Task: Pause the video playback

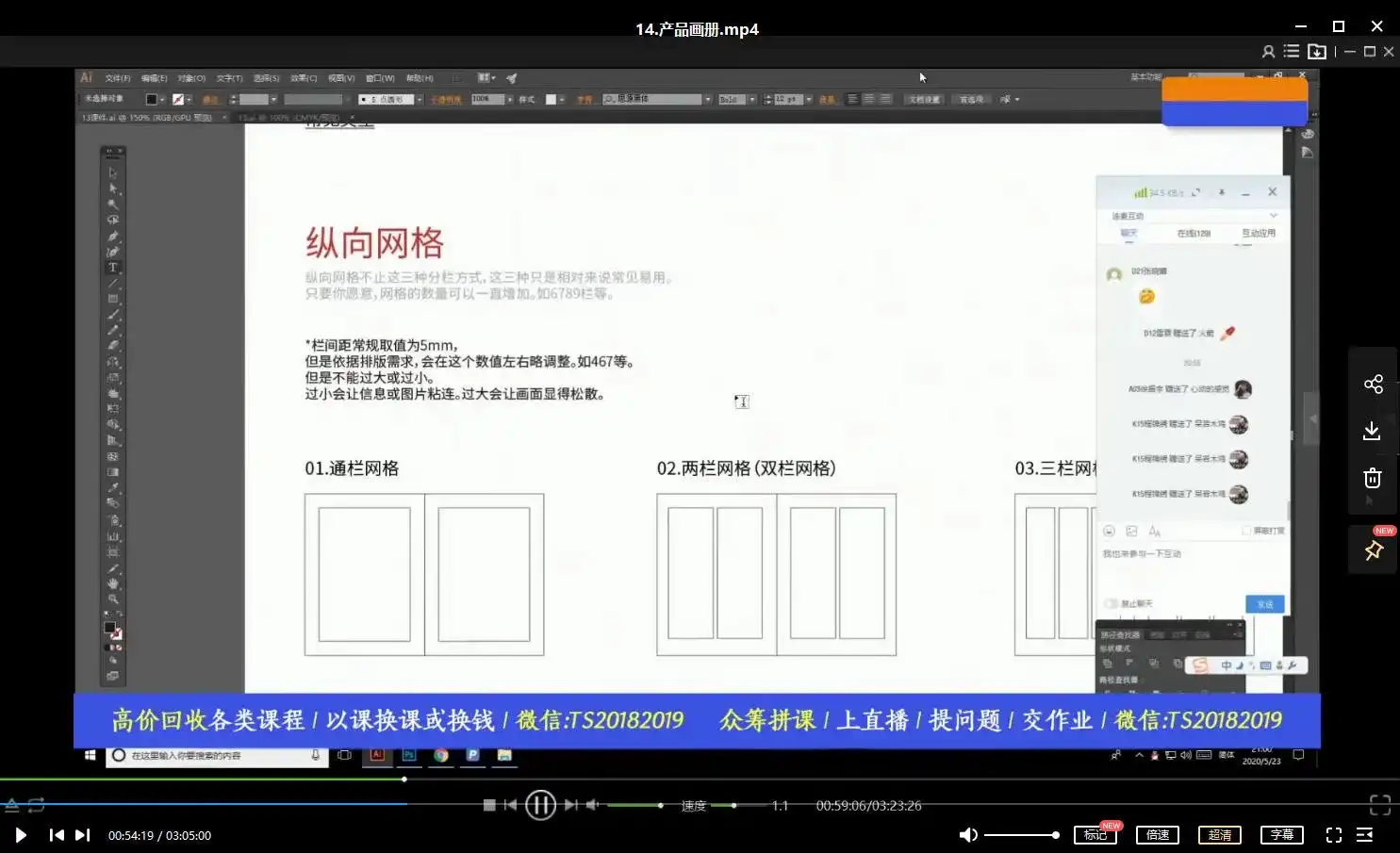Action: tap(541, 804)
